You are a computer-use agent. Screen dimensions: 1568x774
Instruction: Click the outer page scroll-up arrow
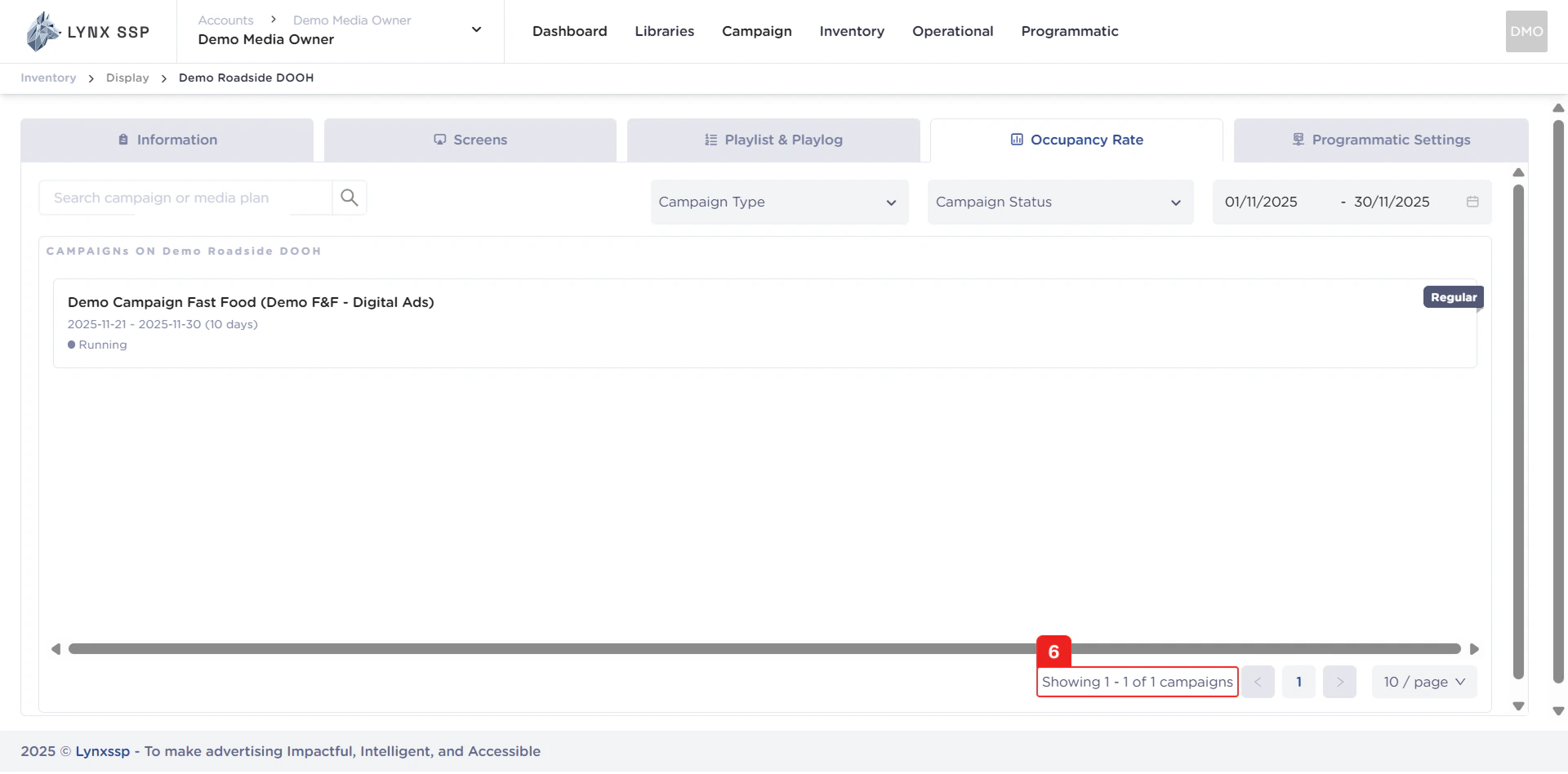pos(1558,108)
